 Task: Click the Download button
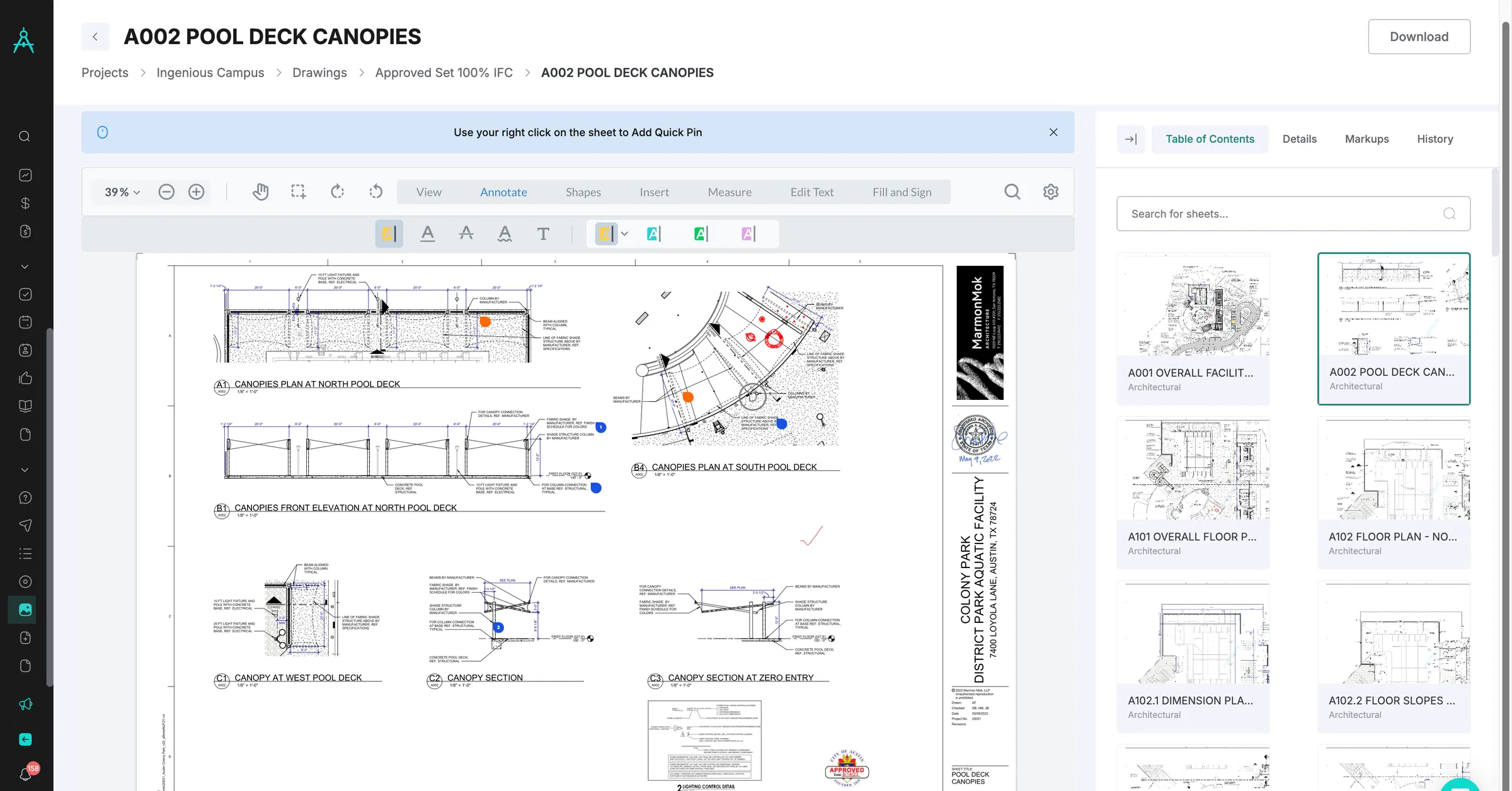(x=1419, y=37)
